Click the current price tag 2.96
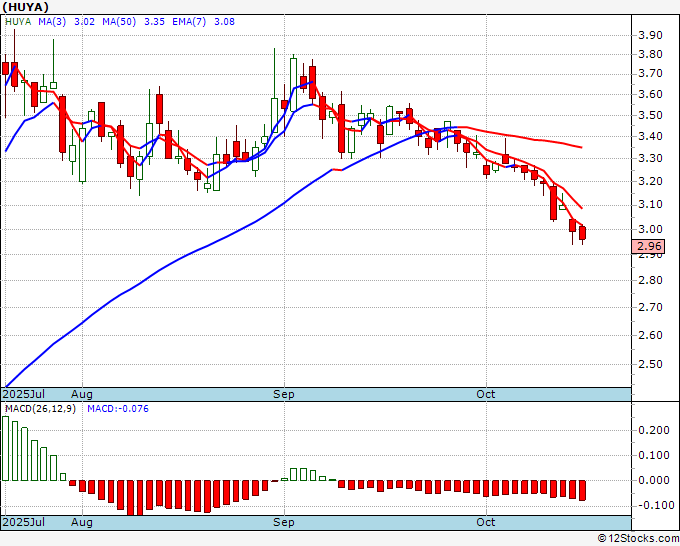This screenshot has width=680, height=546. click(x=648, y=246)
